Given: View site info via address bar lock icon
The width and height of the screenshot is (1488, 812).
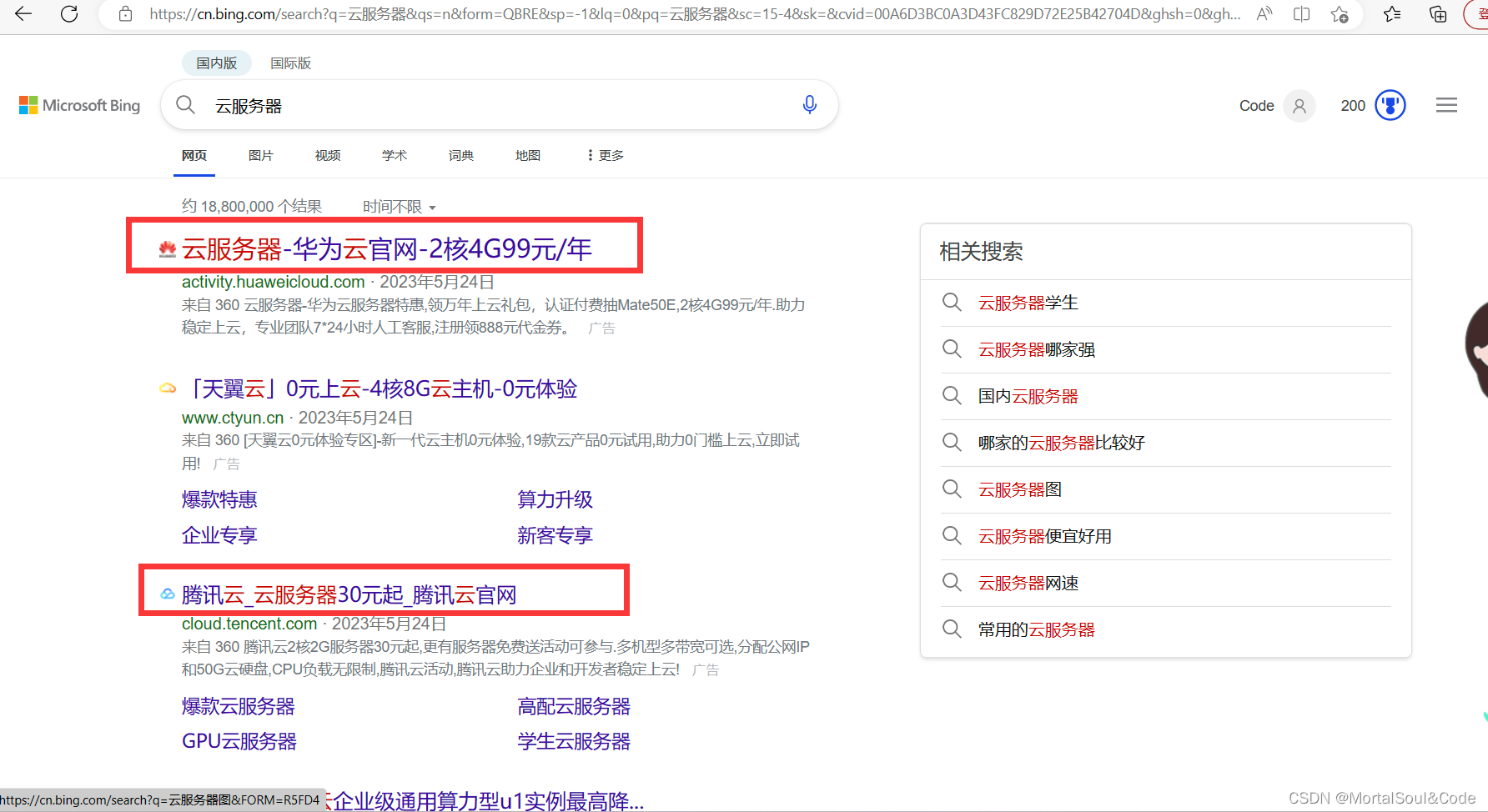Looking at the screenshot, I should (x=125, y=14).
